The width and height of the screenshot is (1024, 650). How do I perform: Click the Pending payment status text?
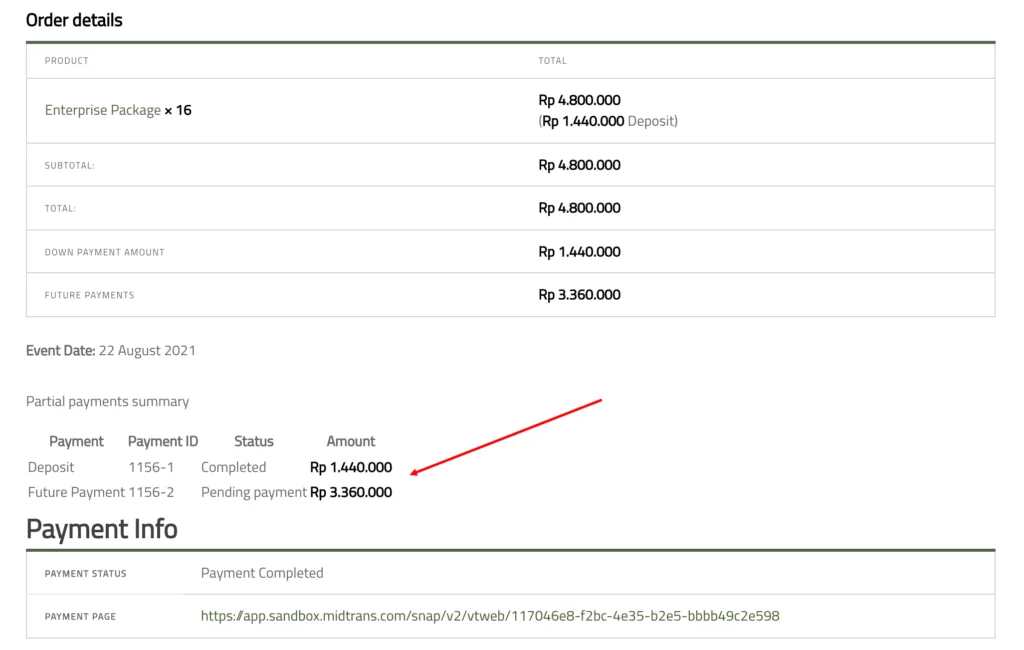coord(253,492)
